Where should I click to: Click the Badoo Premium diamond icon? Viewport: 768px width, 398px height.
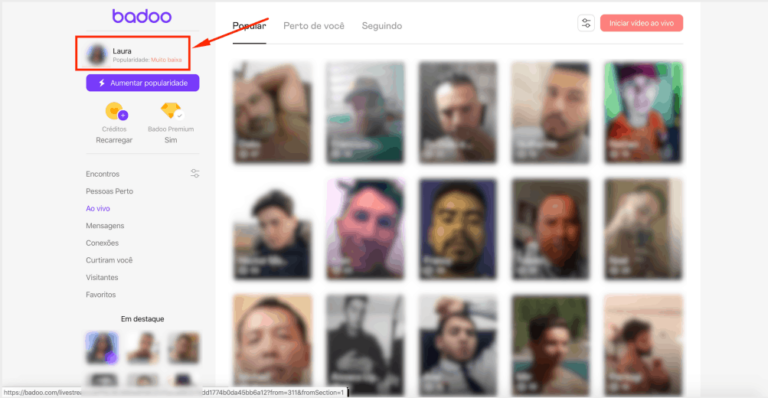171,111
